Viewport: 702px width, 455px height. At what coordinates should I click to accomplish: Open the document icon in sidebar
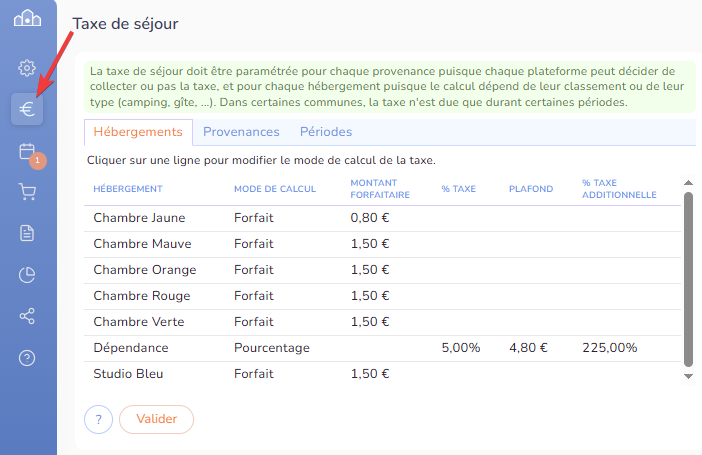(27, 233)
